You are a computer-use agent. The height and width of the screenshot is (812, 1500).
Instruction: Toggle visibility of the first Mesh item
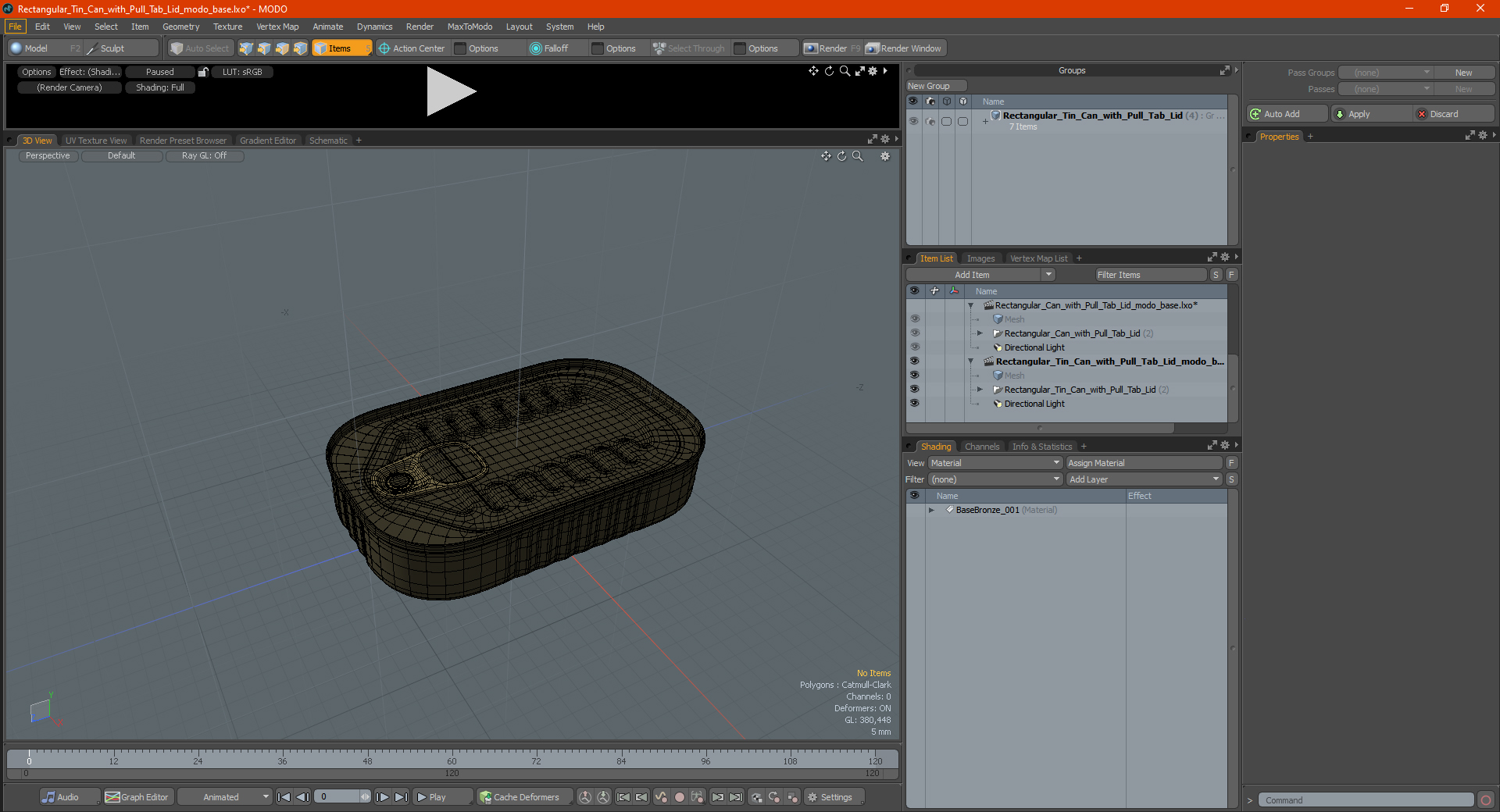tap(914, 319)
